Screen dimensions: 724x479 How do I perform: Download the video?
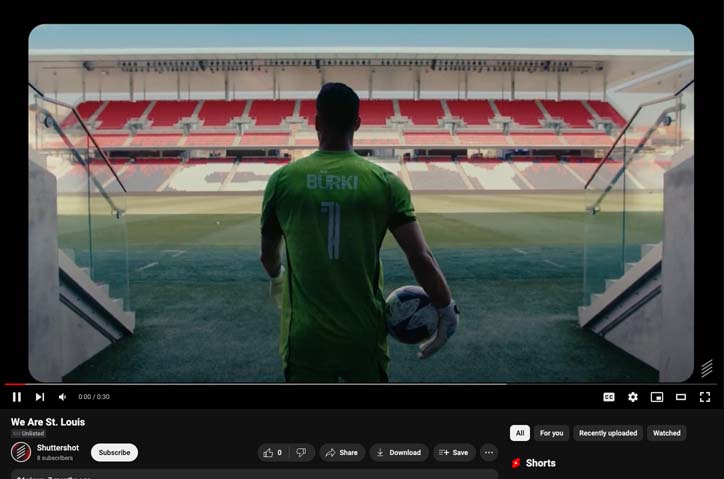click(399, 453)
